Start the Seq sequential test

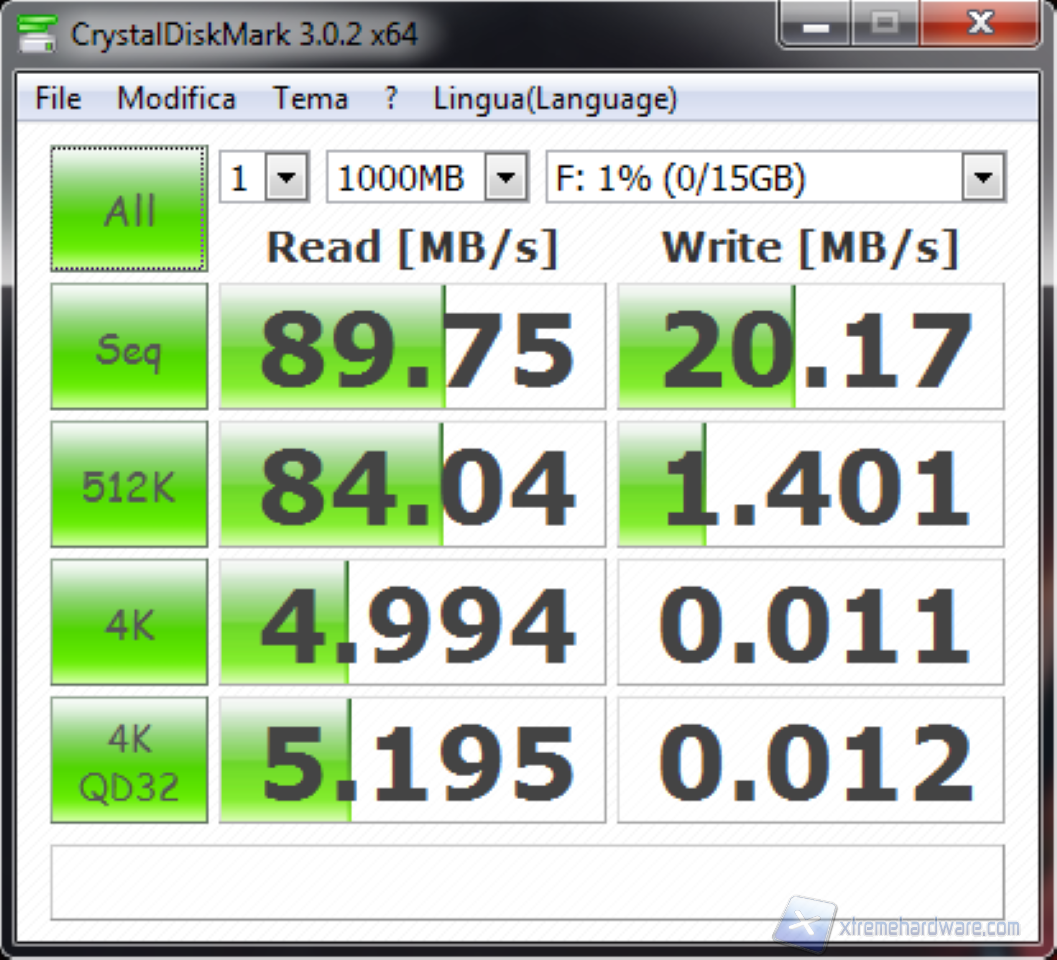(129, 346)
